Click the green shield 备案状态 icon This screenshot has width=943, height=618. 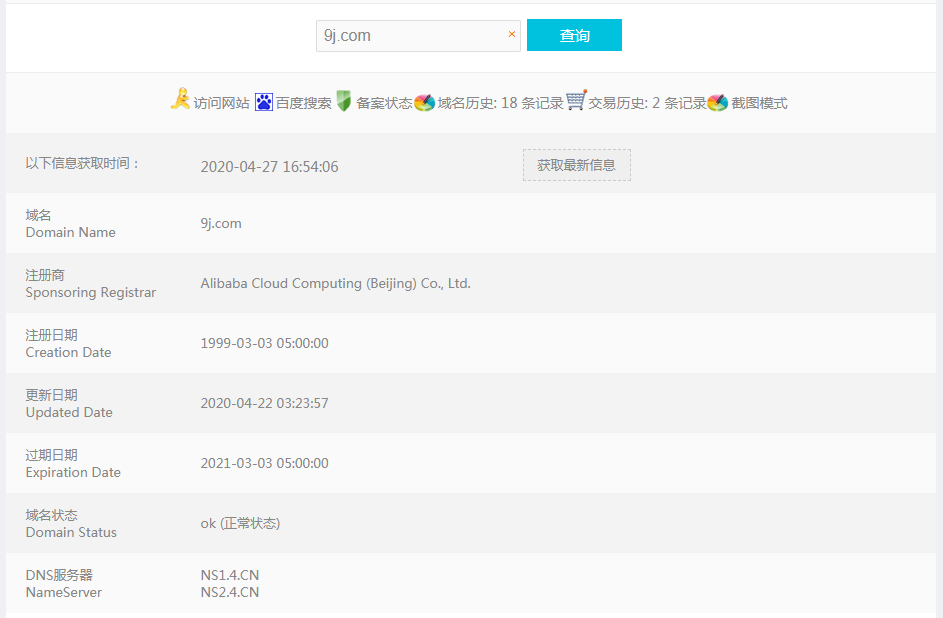point(344,101)
